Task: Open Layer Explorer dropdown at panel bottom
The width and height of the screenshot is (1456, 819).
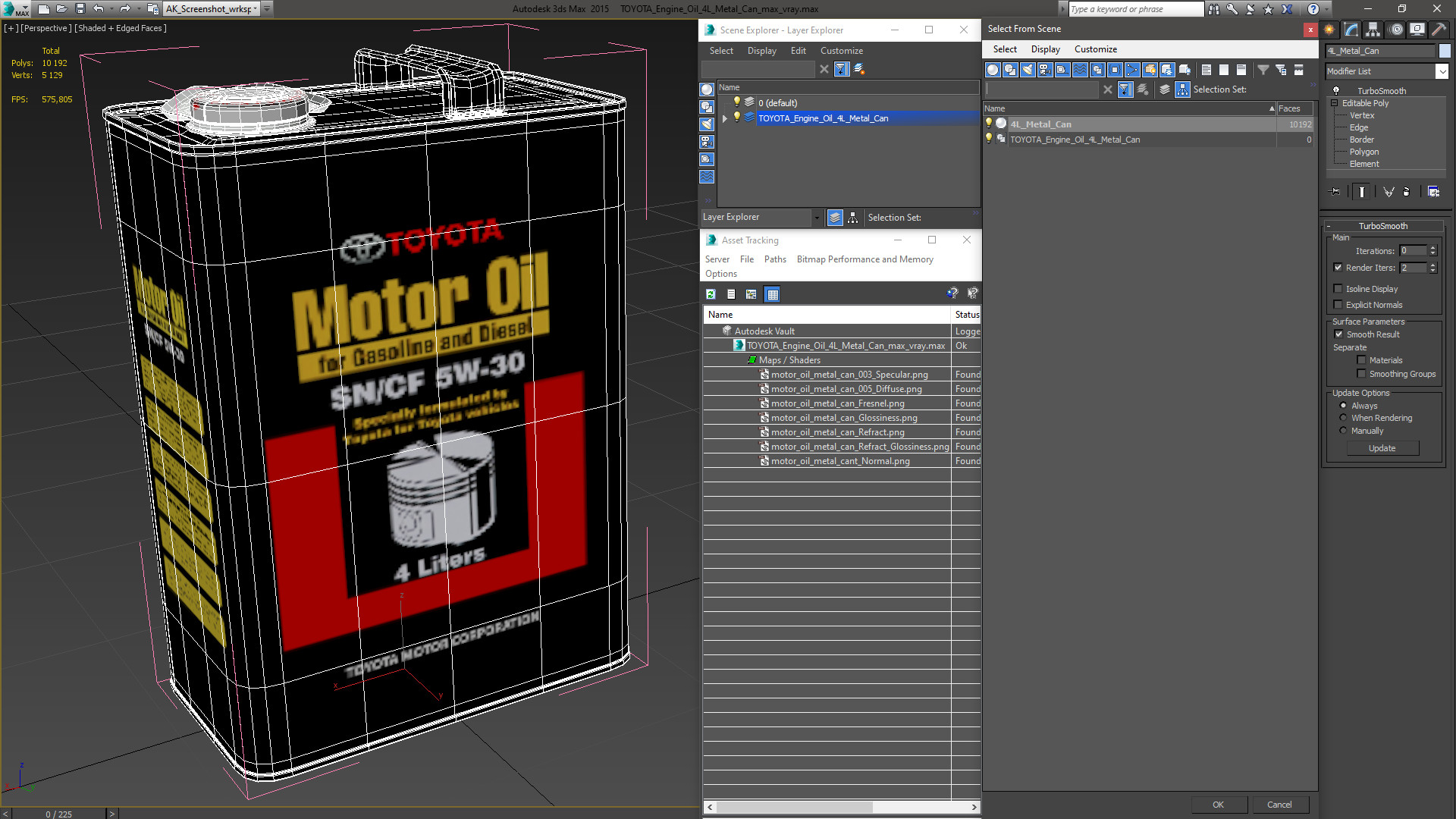Action: 817,218
